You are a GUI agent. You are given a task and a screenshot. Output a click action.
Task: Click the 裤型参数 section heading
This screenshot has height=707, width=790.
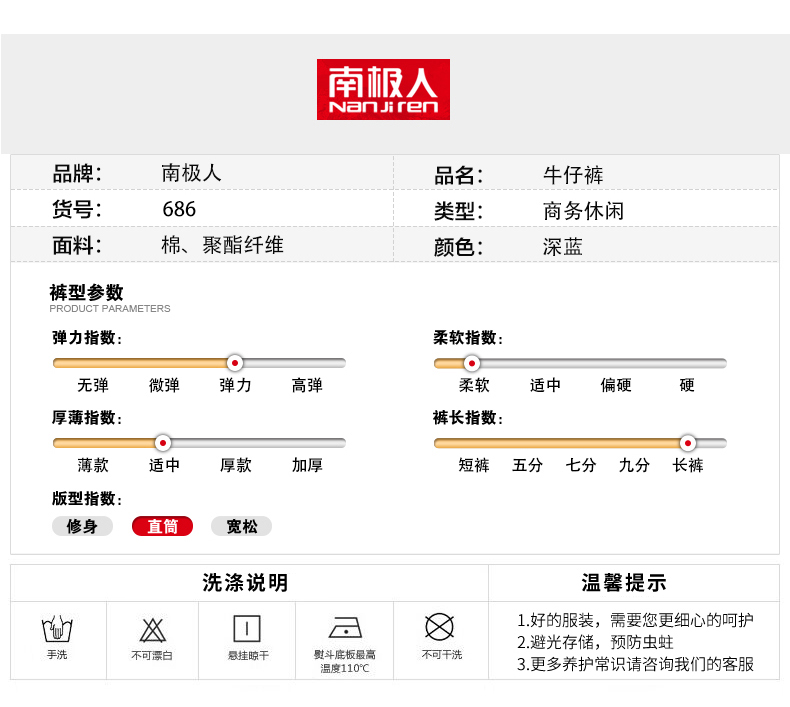pos(86,292)
